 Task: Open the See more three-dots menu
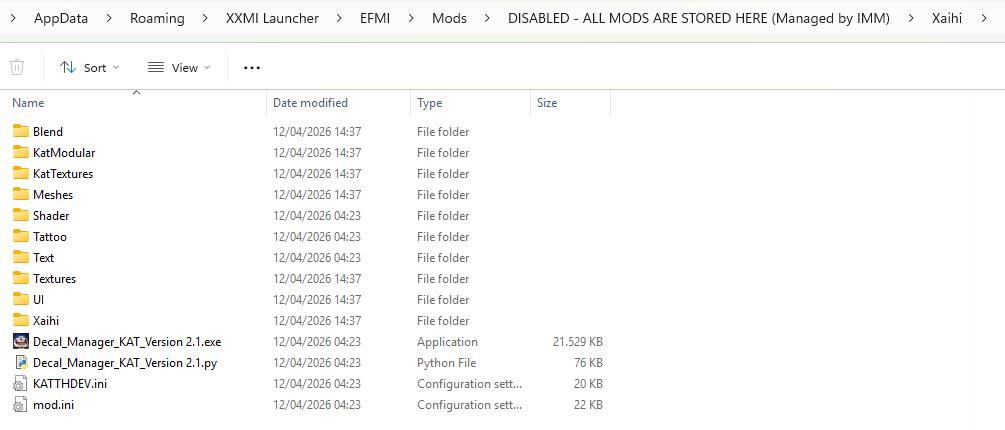click(x=252, y=67)
